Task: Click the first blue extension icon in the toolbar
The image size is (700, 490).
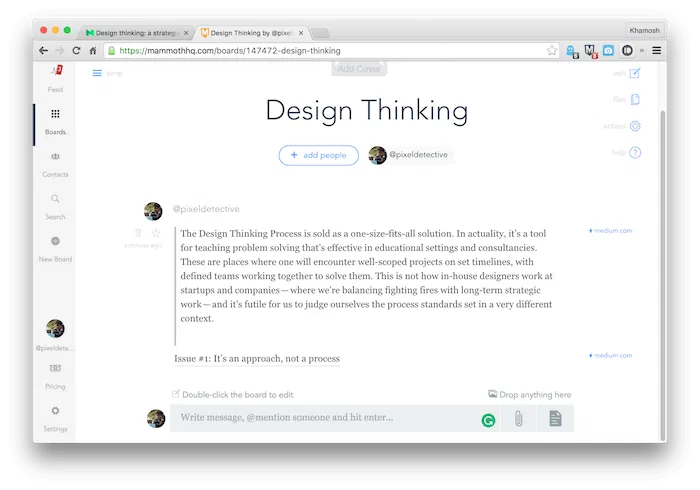Action: 572,51
